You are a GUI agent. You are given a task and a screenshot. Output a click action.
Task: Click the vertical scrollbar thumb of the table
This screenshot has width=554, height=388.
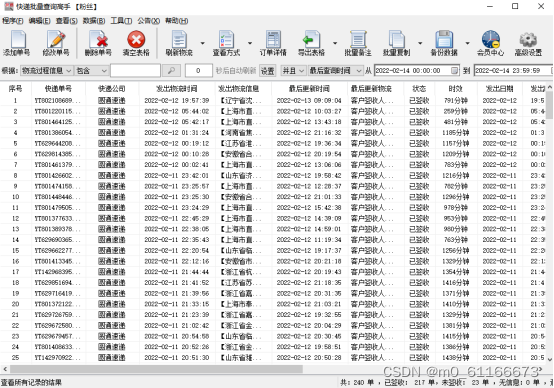[550, 104]
